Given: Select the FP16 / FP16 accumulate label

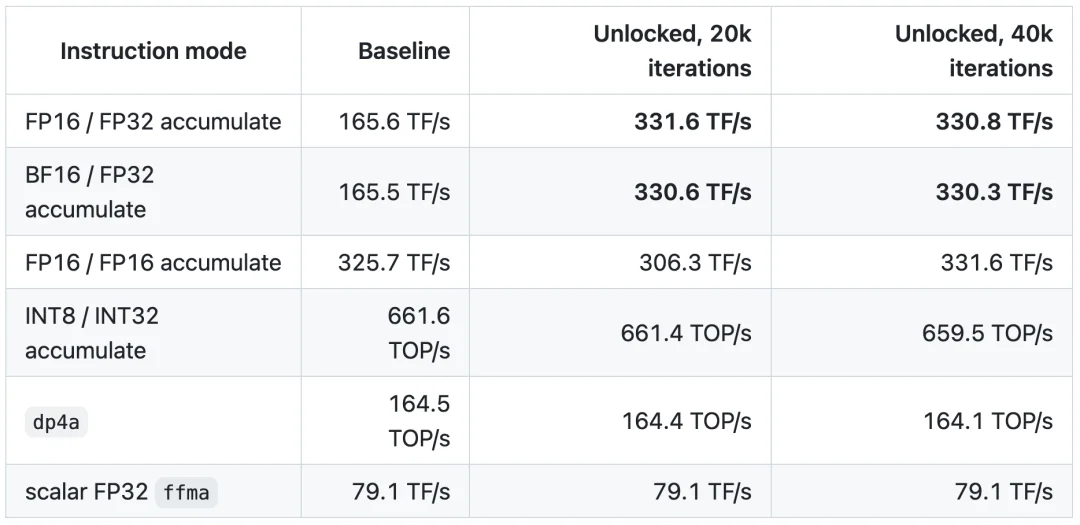Looking at the screenshot, I should pyautogui.click(x=153, y=262).
